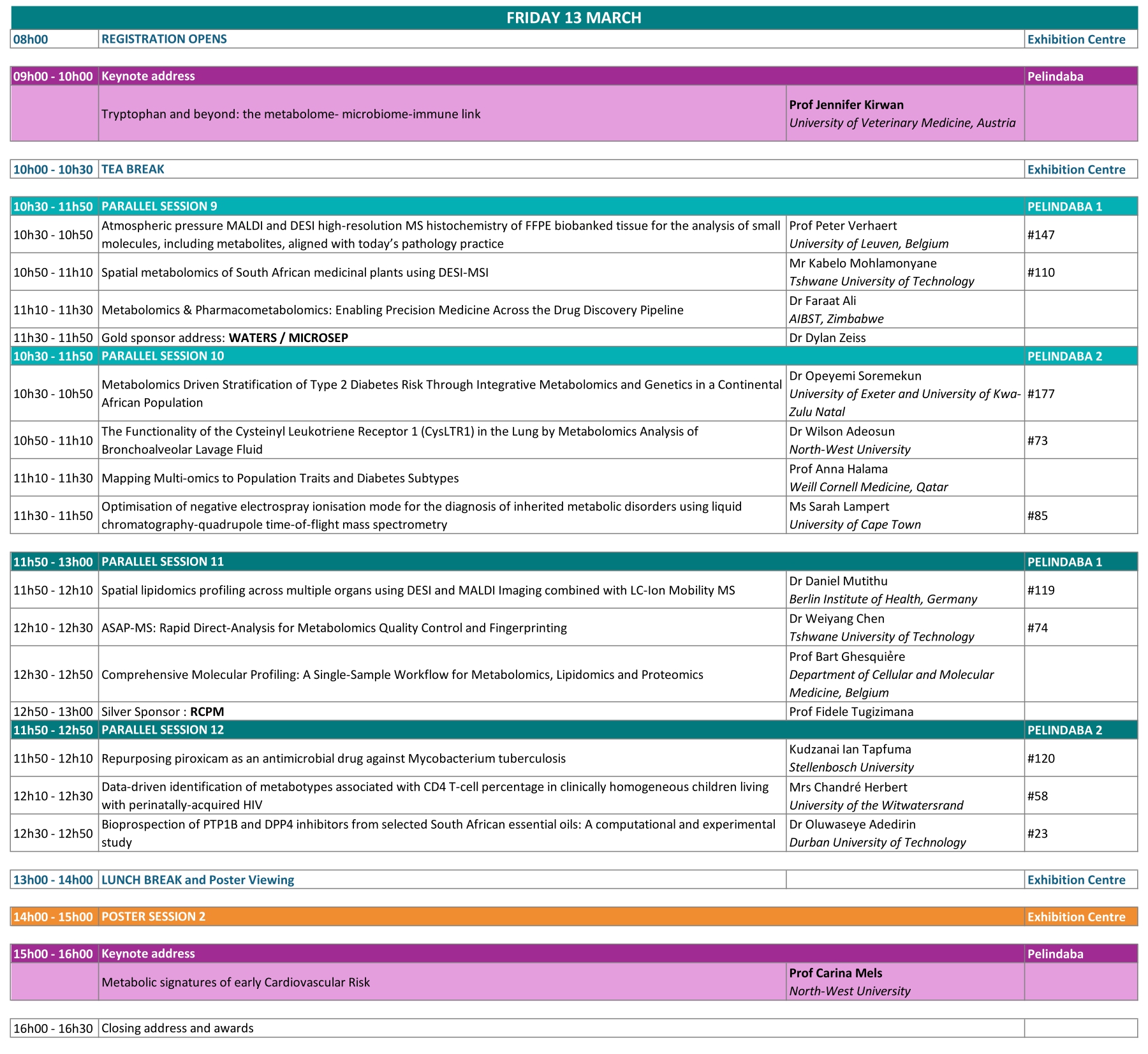Open the PARALLEL SESSION 9 header

tap(159, 206)
